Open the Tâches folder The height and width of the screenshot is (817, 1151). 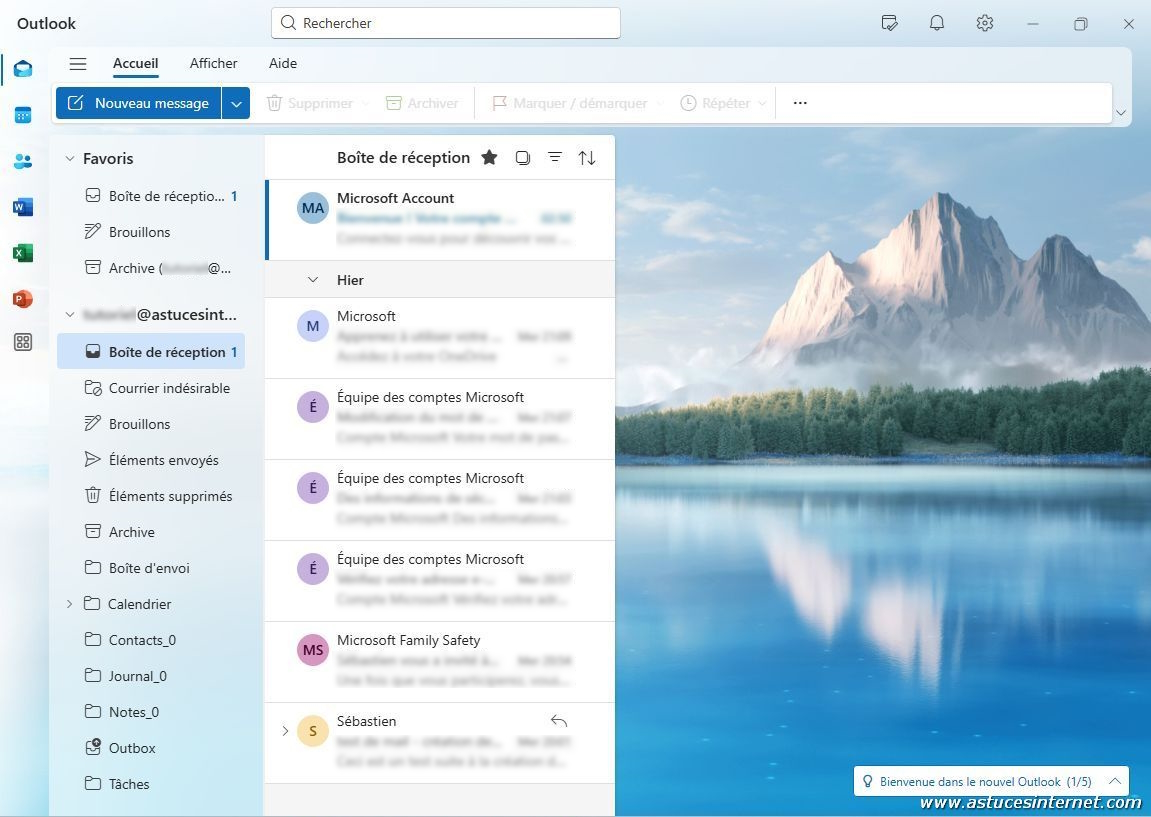click(151, 784)
